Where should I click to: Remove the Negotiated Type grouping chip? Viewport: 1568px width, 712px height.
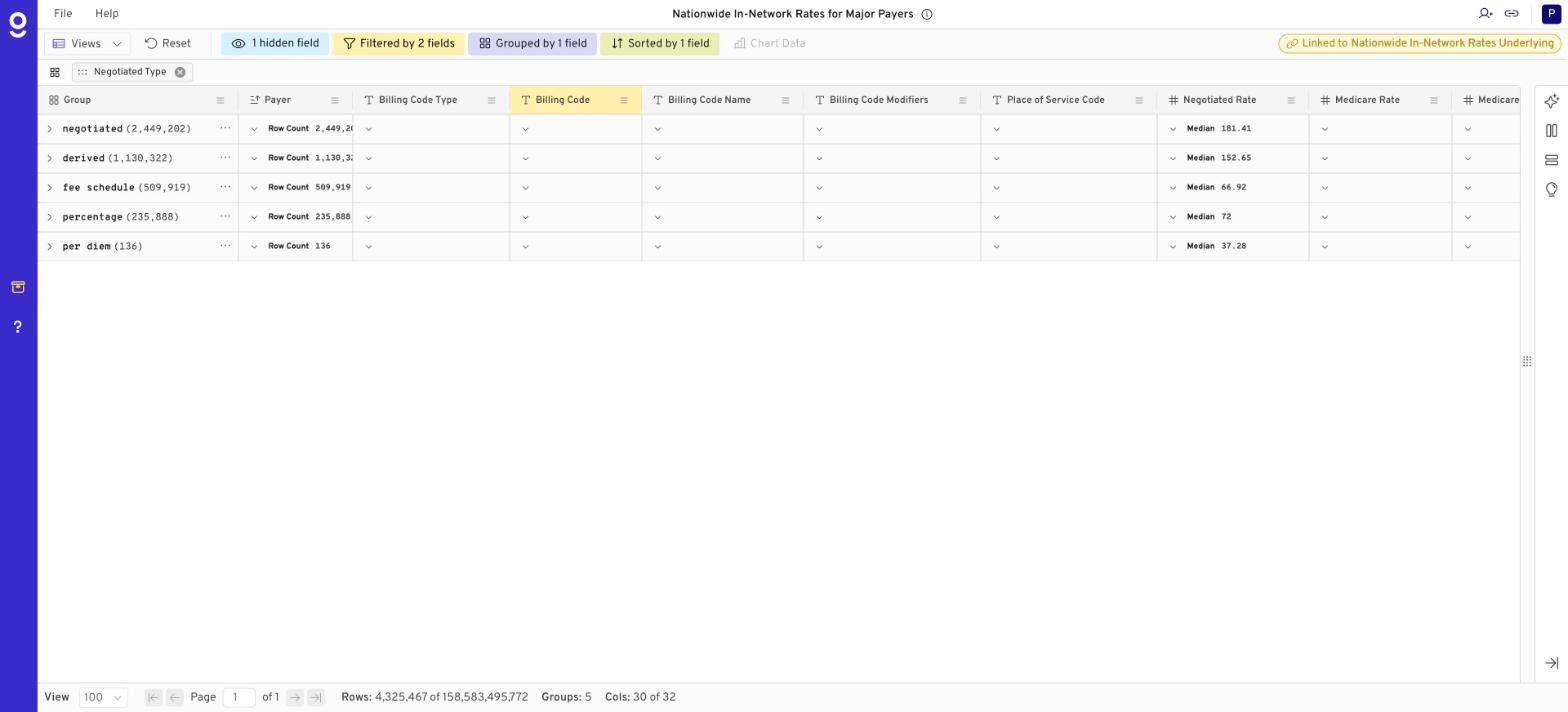pyautogui.click(x=180, y=72)
